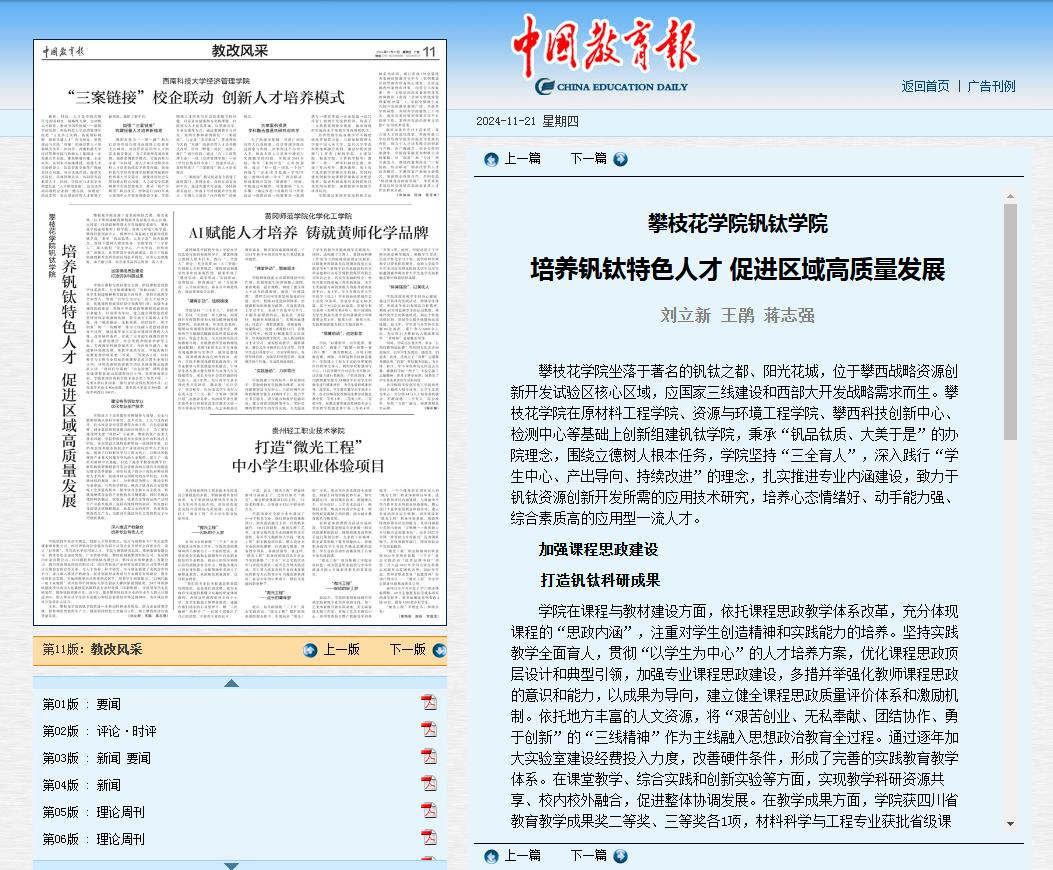Click the bottom 上一篇 round arrow icon
1053x870 pixels.
[x=491, y=856]
